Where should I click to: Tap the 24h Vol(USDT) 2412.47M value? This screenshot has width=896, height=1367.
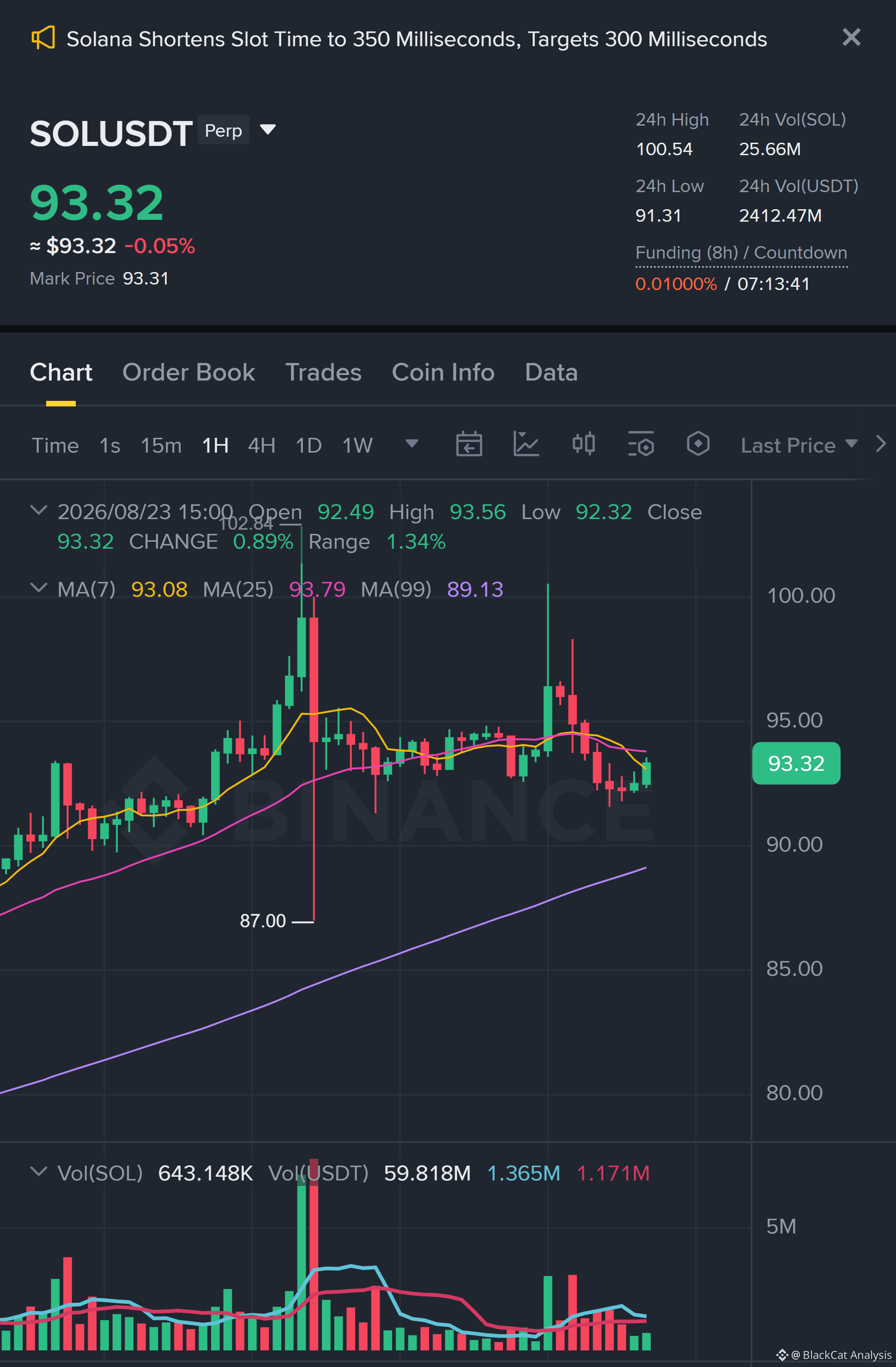pos(780,216)
